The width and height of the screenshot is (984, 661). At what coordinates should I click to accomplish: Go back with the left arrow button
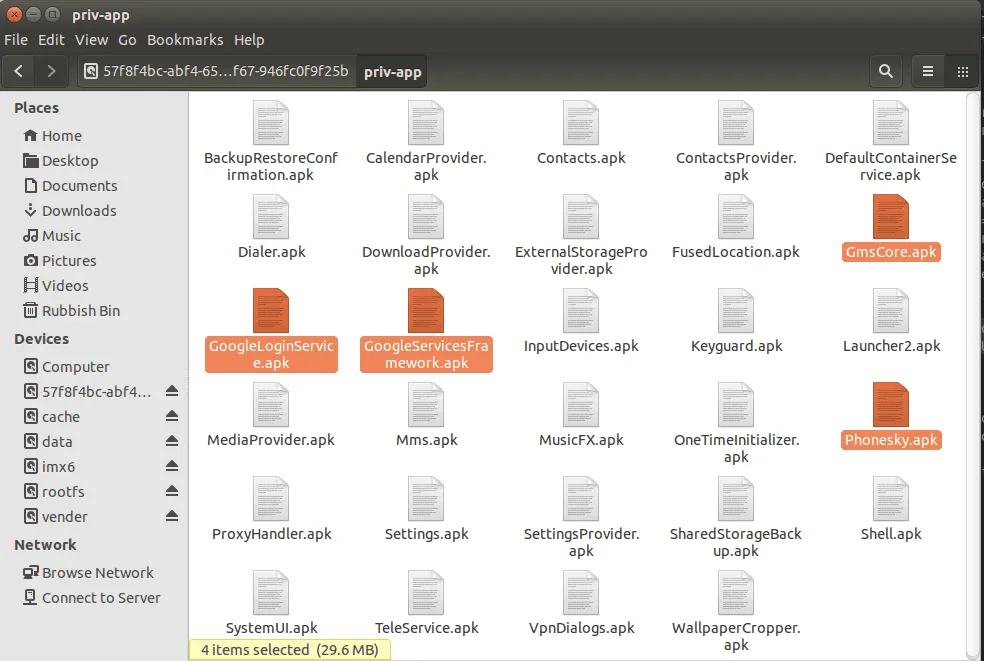click(19, 72)
